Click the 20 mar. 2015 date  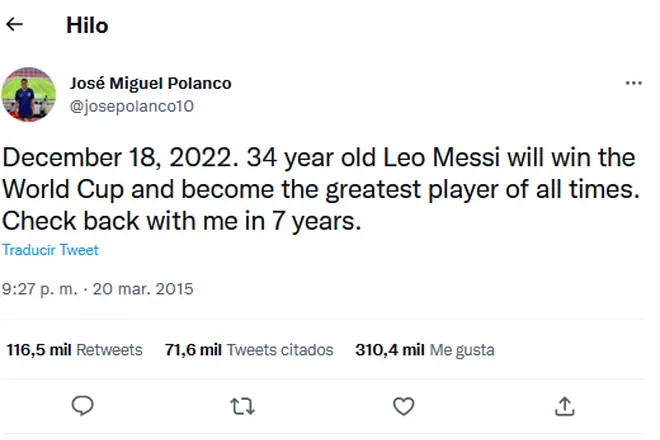143,289
